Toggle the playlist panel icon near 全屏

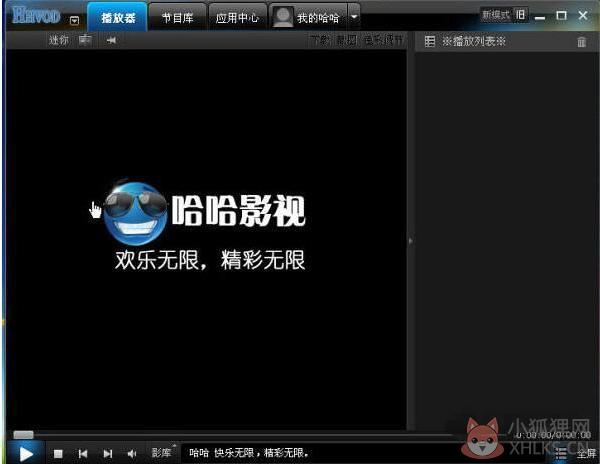coord(561,454)
